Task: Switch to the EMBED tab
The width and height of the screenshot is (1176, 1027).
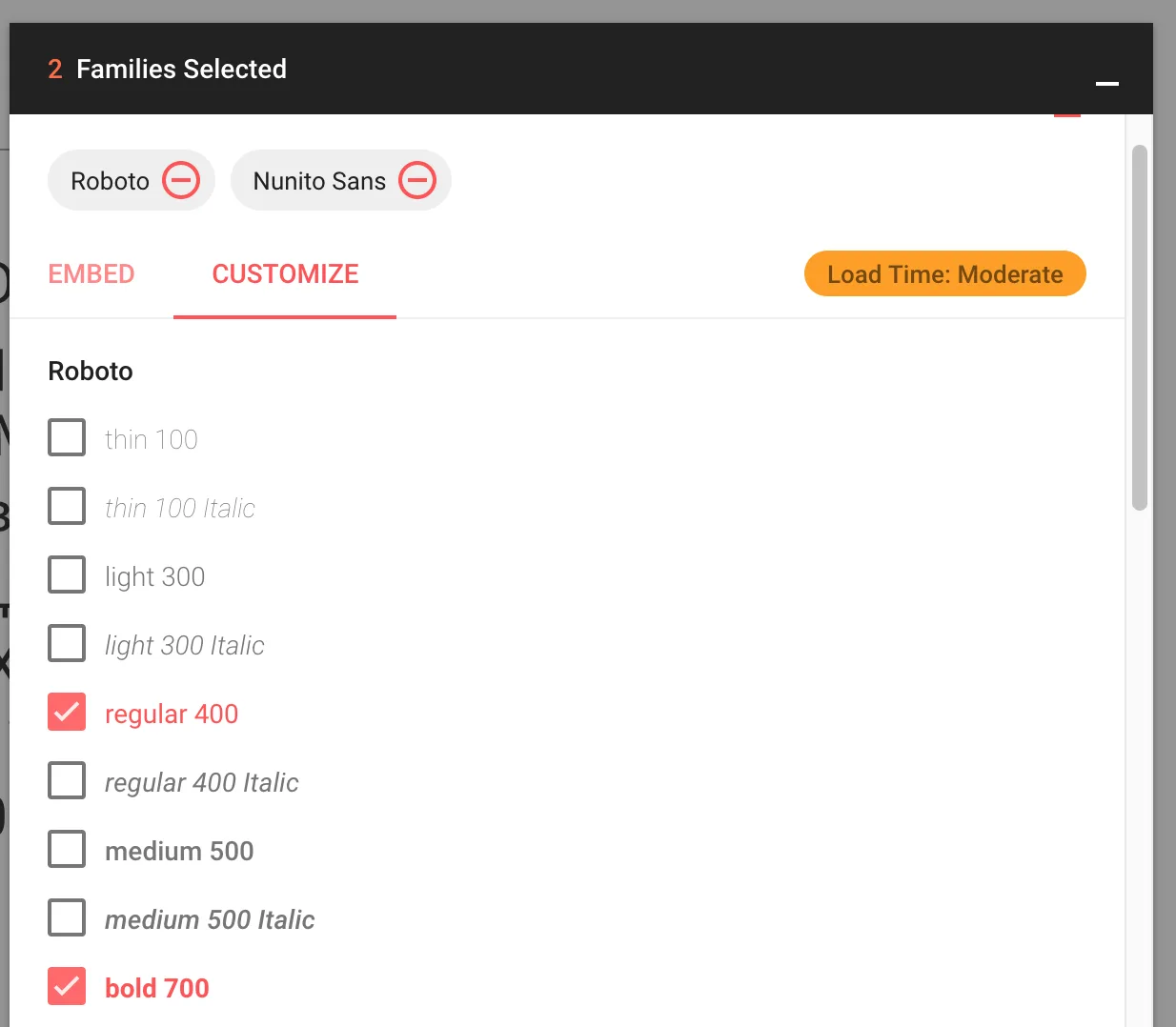Action: tap(91, 274)
